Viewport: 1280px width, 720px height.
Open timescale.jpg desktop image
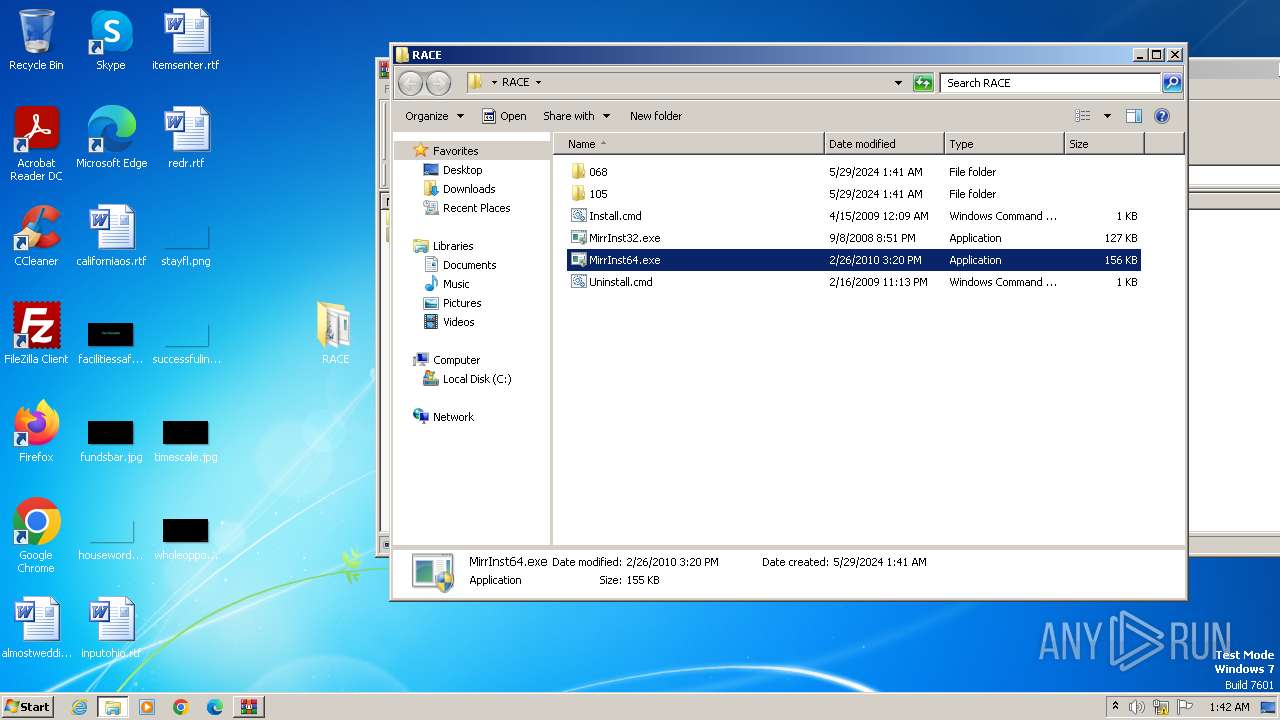coord(186,440)
